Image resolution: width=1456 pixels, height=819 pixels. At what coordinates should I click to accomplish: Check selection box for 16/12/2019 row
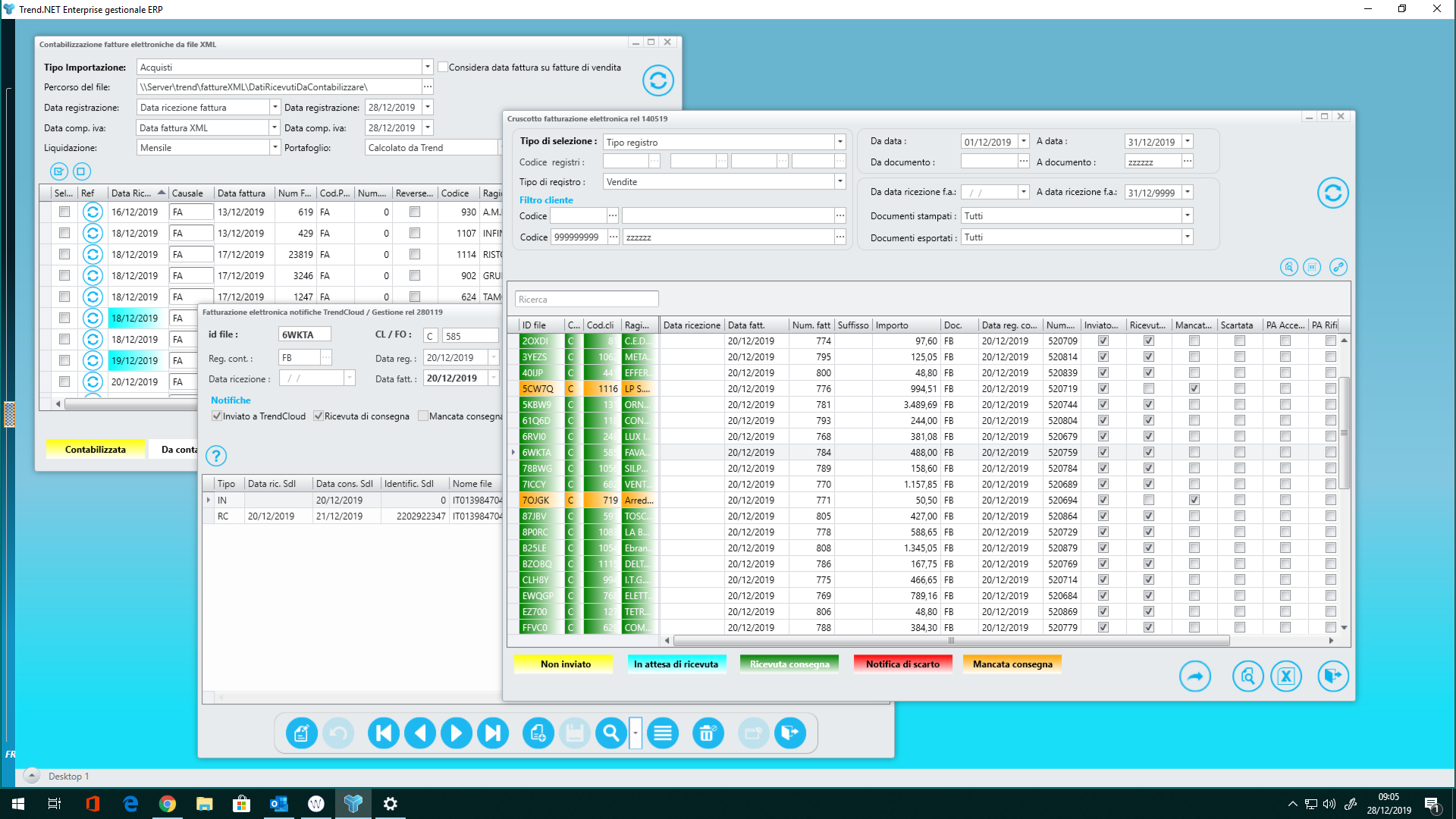[x=64, y=212]
